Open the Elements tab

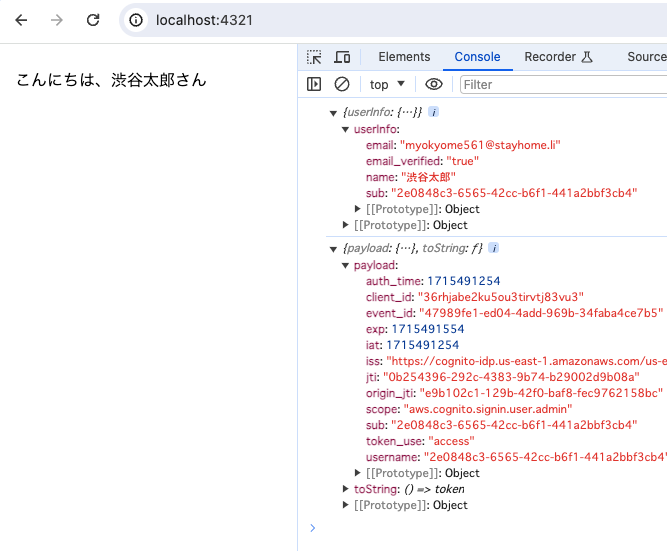[404, 57]
